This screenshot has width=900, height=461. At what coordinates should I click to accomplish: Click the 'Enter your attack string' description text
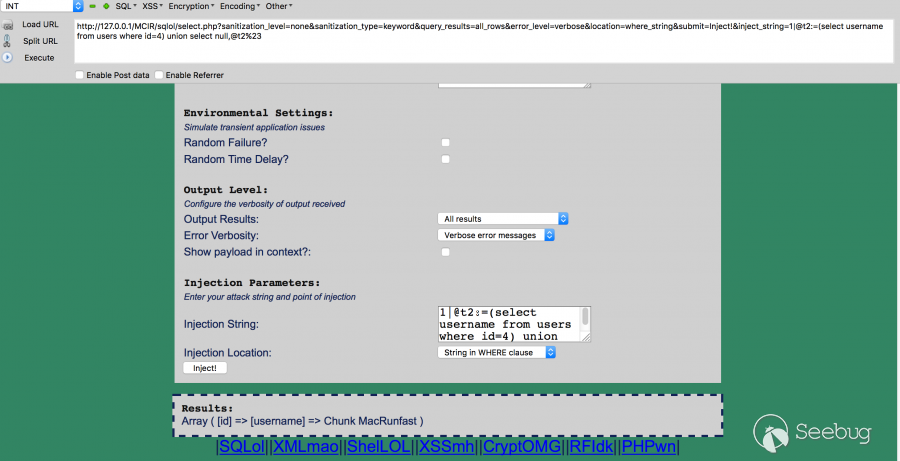270,297
